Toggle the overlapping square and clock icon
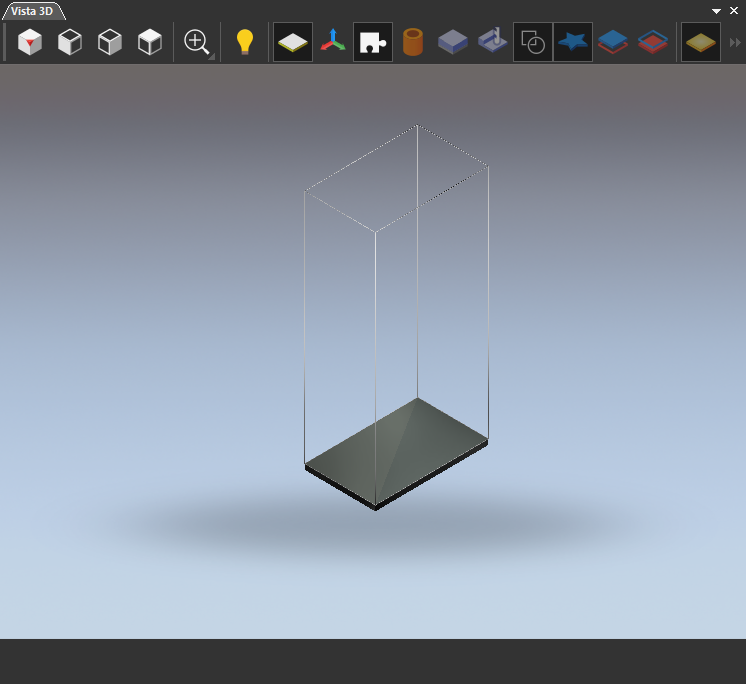The width and height of the screenshot is (746, 684). [x=533, y=42]
